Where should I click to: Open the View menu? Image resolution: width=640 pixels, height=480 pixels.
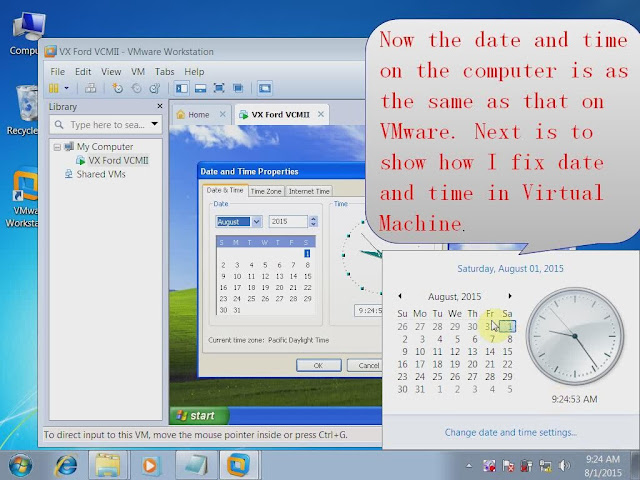(x=111, y=72)
